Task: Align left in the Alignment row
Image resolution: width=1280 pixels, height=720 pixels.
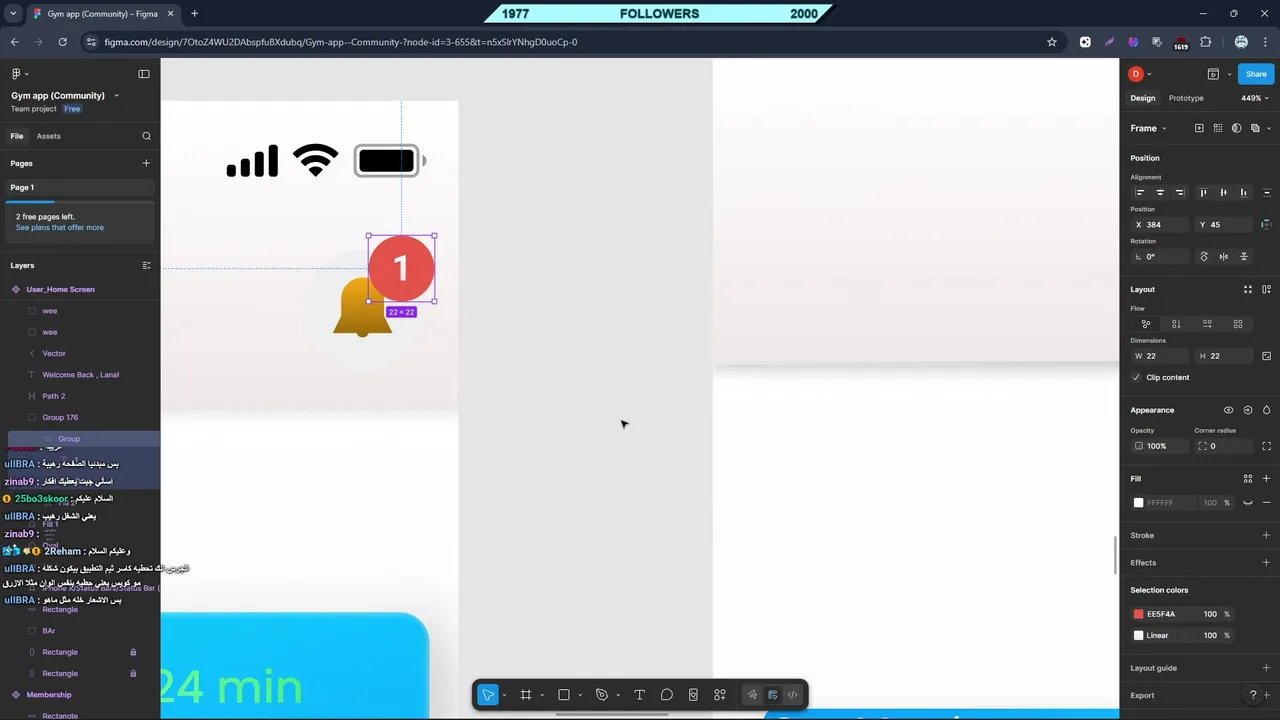Action: 1139,192
